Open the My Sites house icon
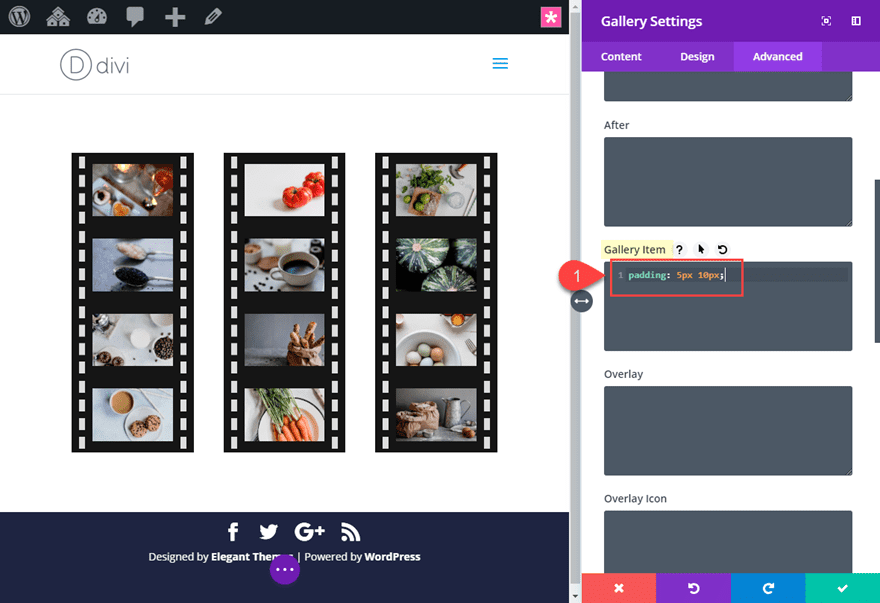 tap(58, 17)
